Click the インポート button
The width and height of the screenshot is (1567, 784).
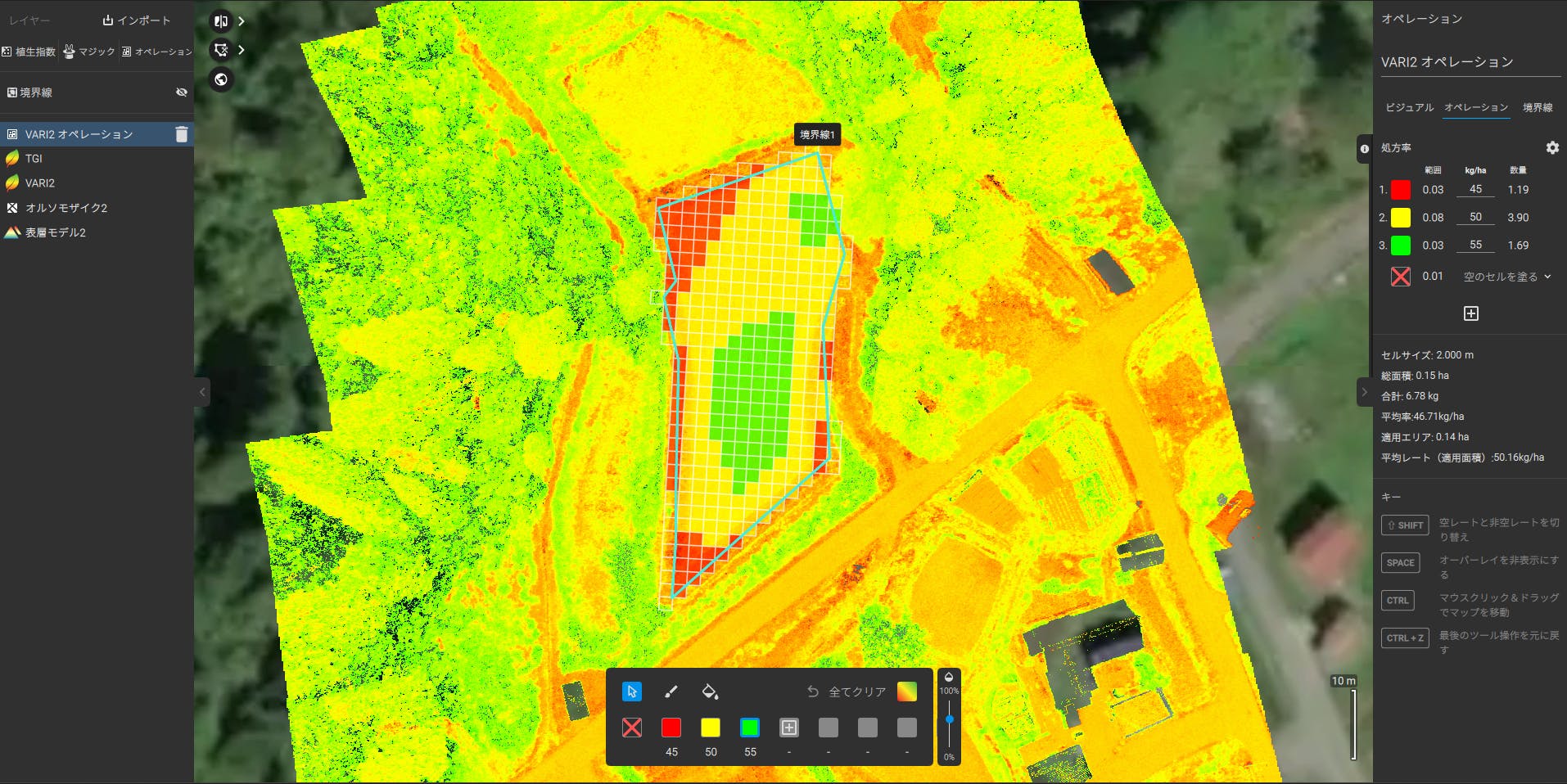[137, 20]
